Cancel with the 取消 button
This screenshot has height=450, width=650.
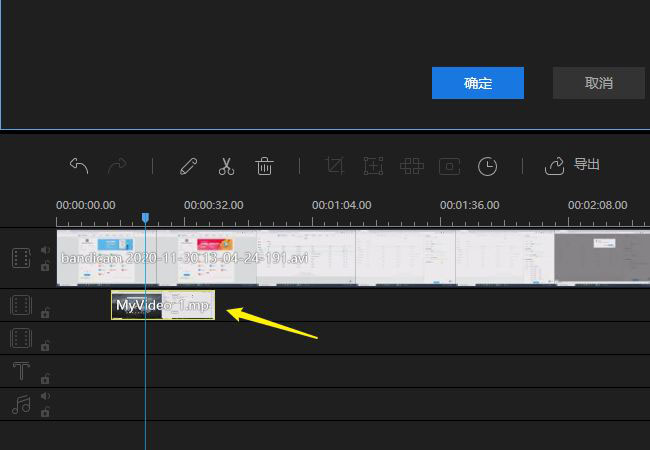[x=599, y=83]
